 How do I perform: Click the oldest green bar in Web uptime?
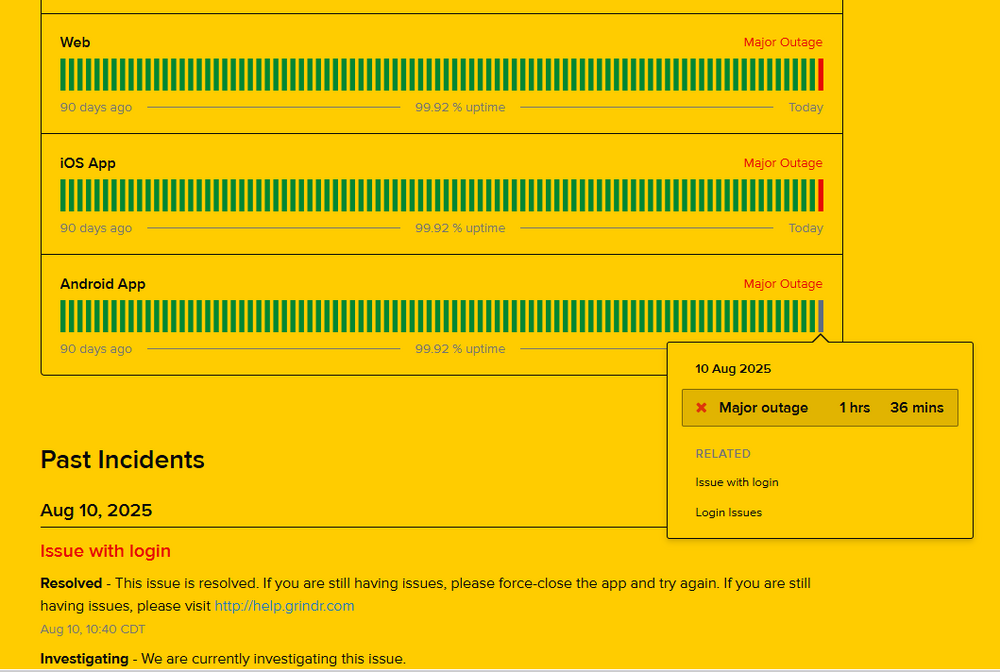click(x=63, y=75)
